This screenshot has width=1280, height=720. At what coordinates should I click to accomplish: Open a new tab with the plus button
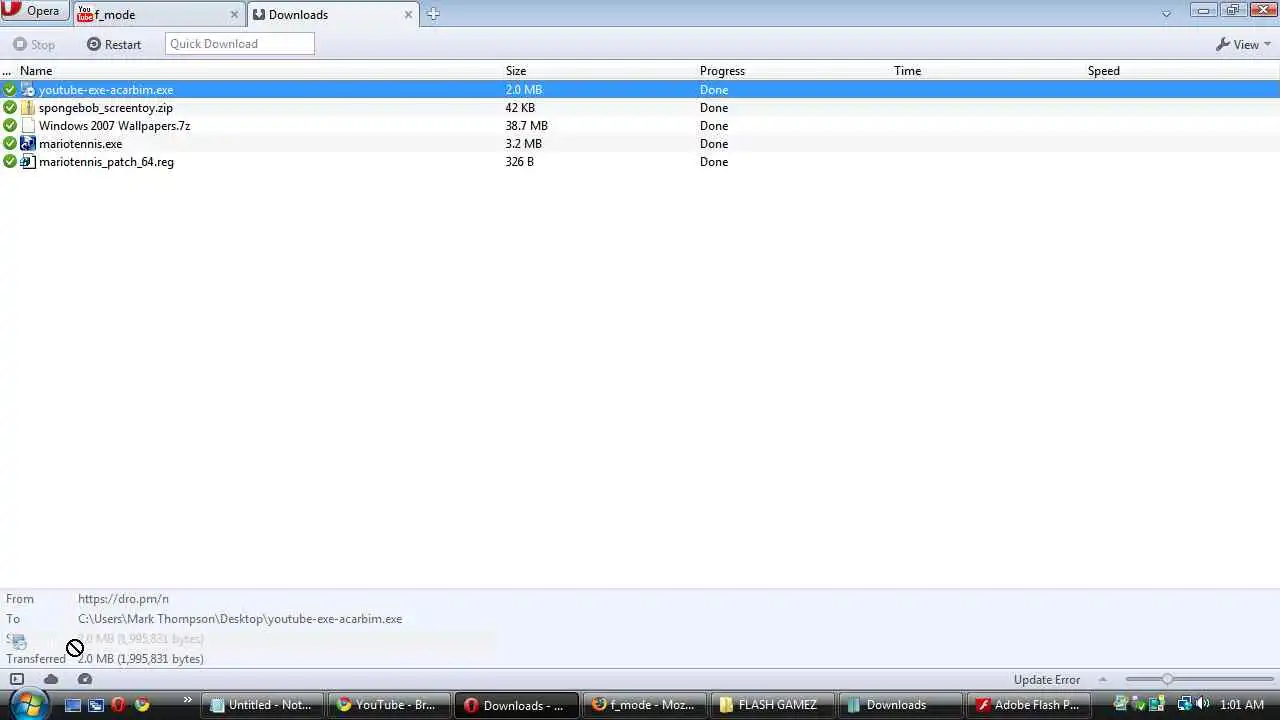point(433,14)
